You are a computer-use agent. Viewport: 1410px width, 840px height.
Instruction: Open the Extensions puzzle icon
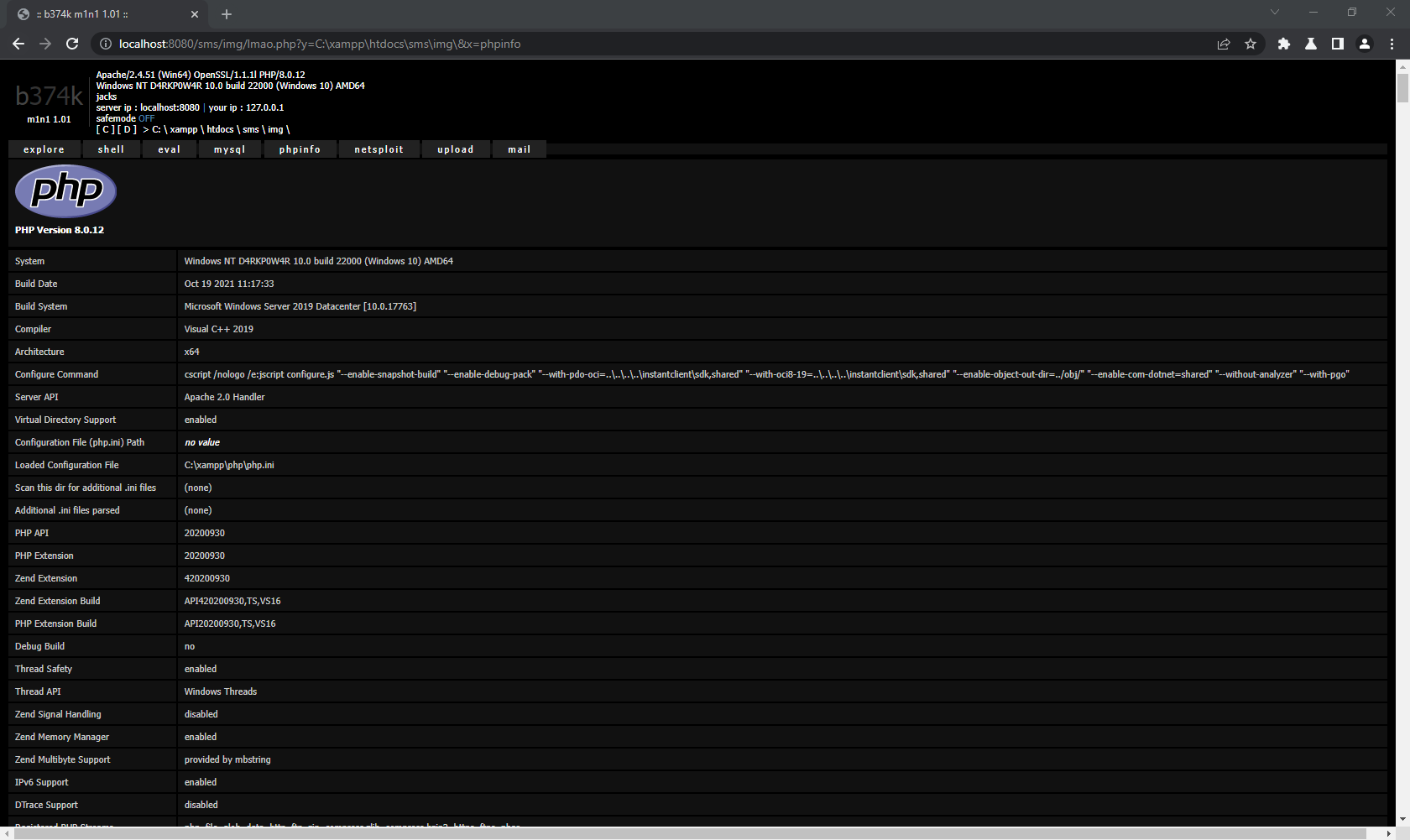pyautogui.click(x=1284, y=44)
